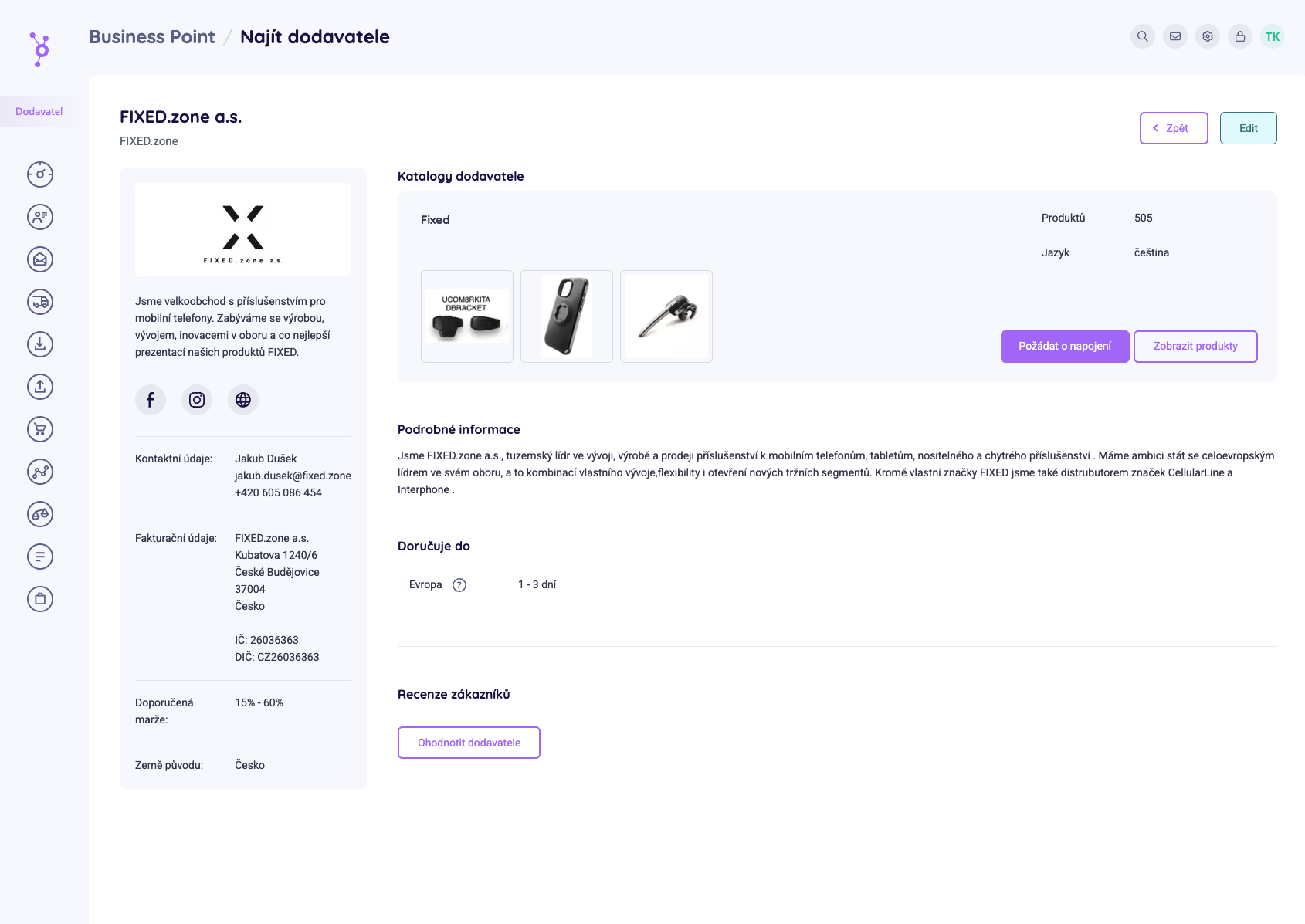Open the shopping bag sidebar icon
The image size is (1305, 924).
click(40, 599)
